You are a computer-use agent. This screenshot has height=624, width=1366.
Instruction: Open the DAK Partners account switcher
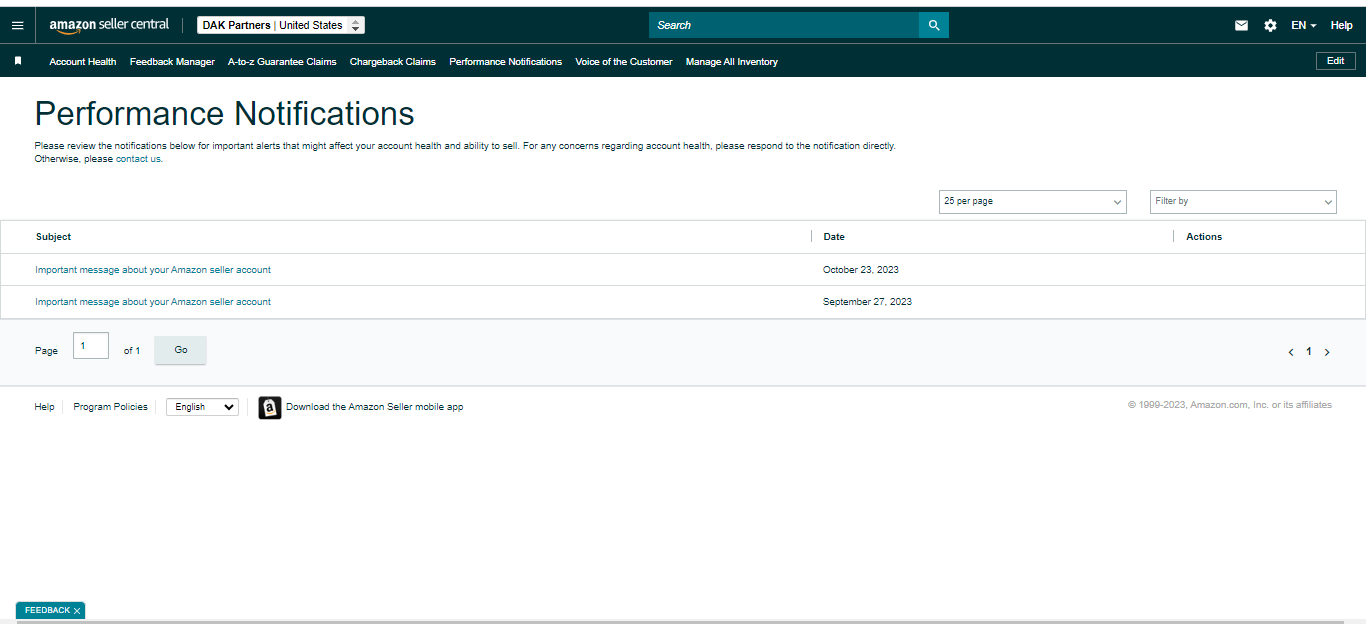click(x=281, y=25)
